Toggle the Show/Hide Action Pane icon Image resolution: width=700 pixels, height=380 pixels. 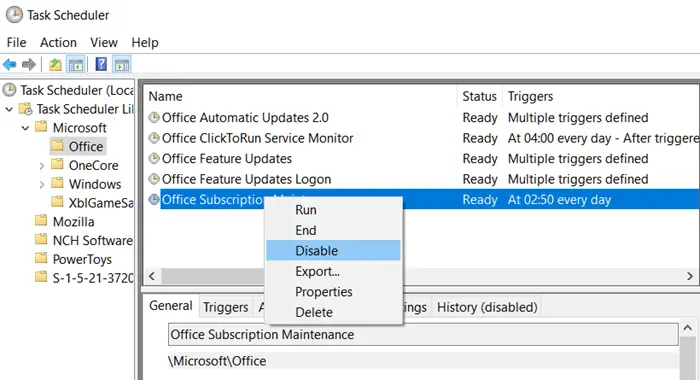pos(121,65)
